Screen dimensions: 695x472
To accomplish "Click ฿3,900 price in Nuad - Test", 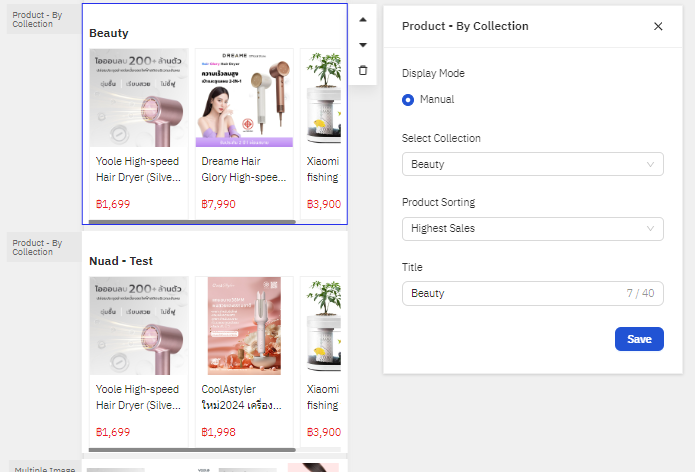I will pyautogui.click(x=324, y=432).
